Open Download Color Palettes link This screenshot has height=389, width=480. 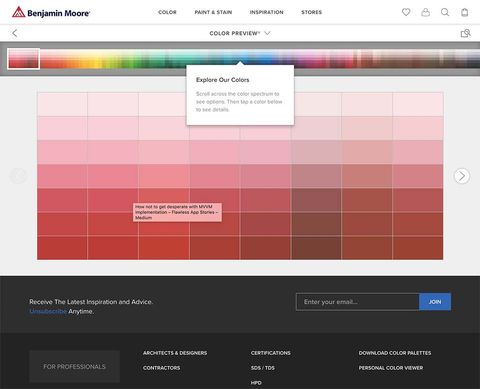395,353
